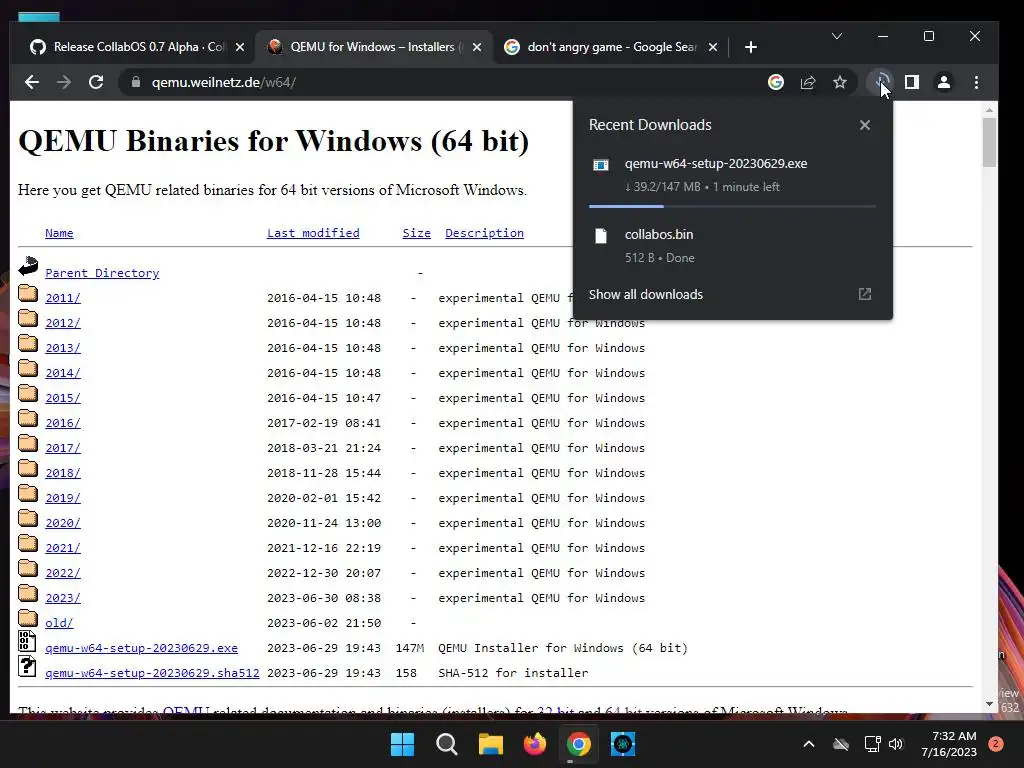Click the page vertical scrollbar thumb
This screenshot has height=768, width=1024.
coord(989,142)
